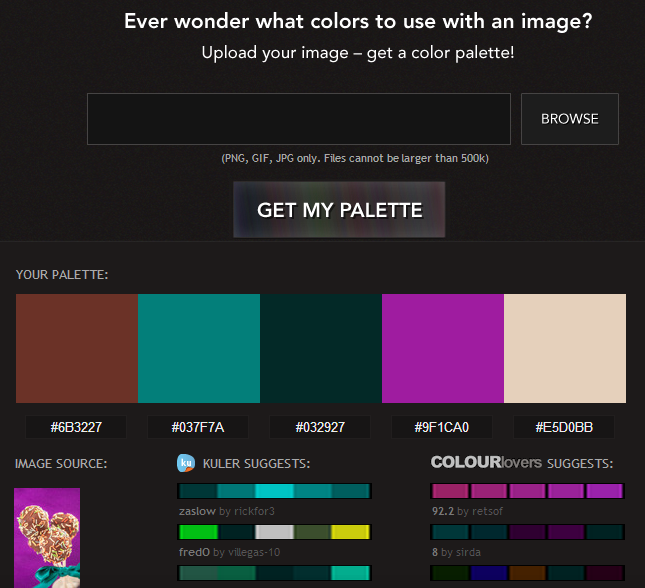Click the 'KULER SUGGESTS:' heading
The width and height of the screenshot is (645, 588).
pyautogui.click(x=256, y=464)
